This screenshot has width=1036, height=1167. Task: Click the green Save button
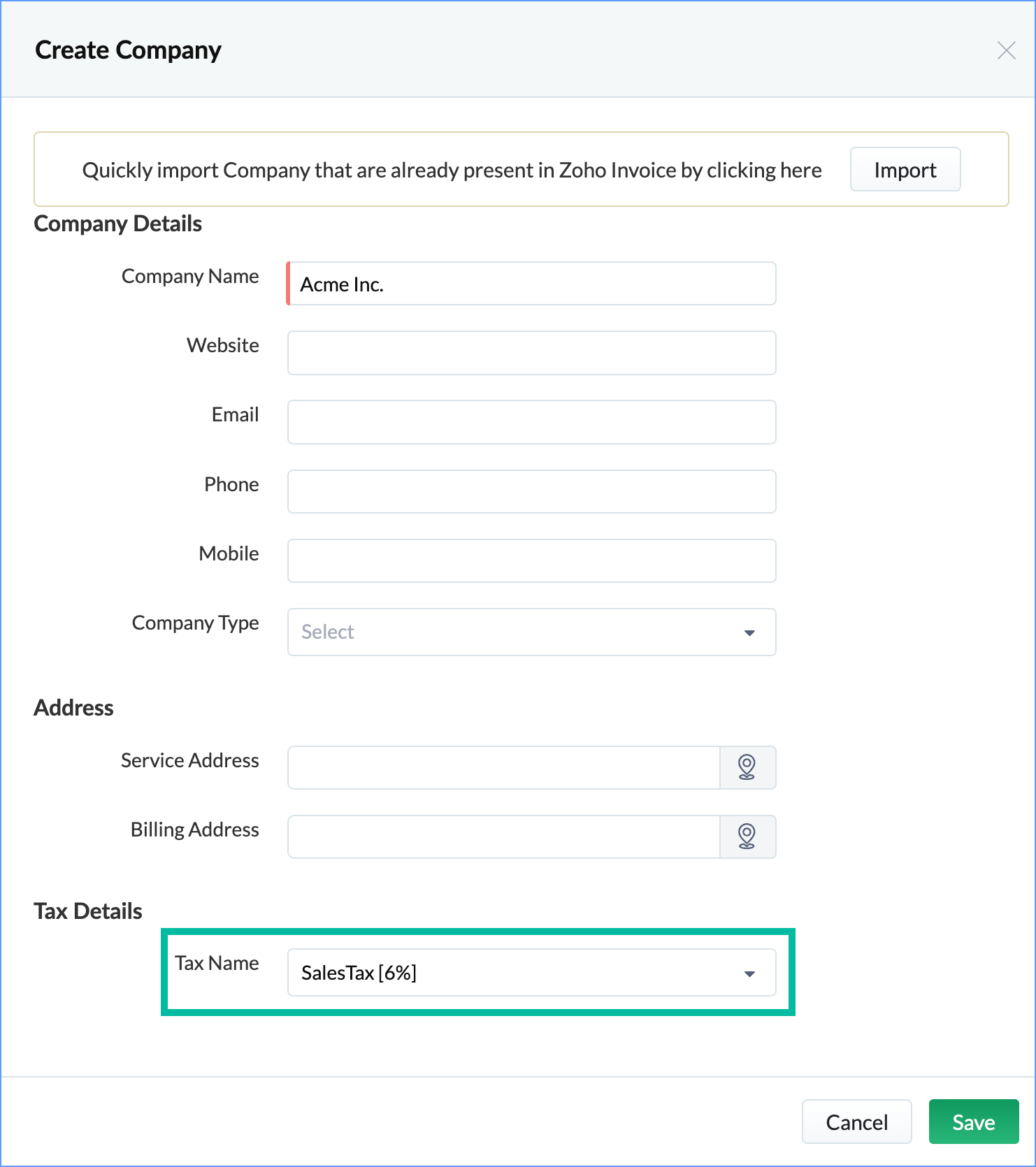(x=973, y=1122)
